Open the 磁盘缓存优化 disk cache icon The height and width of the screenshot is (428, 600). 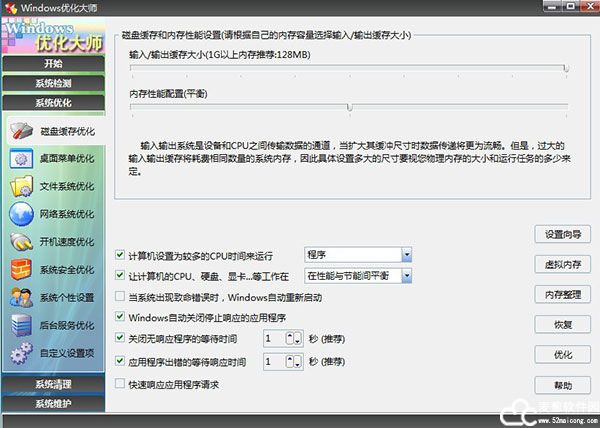[x=21, y=131]
